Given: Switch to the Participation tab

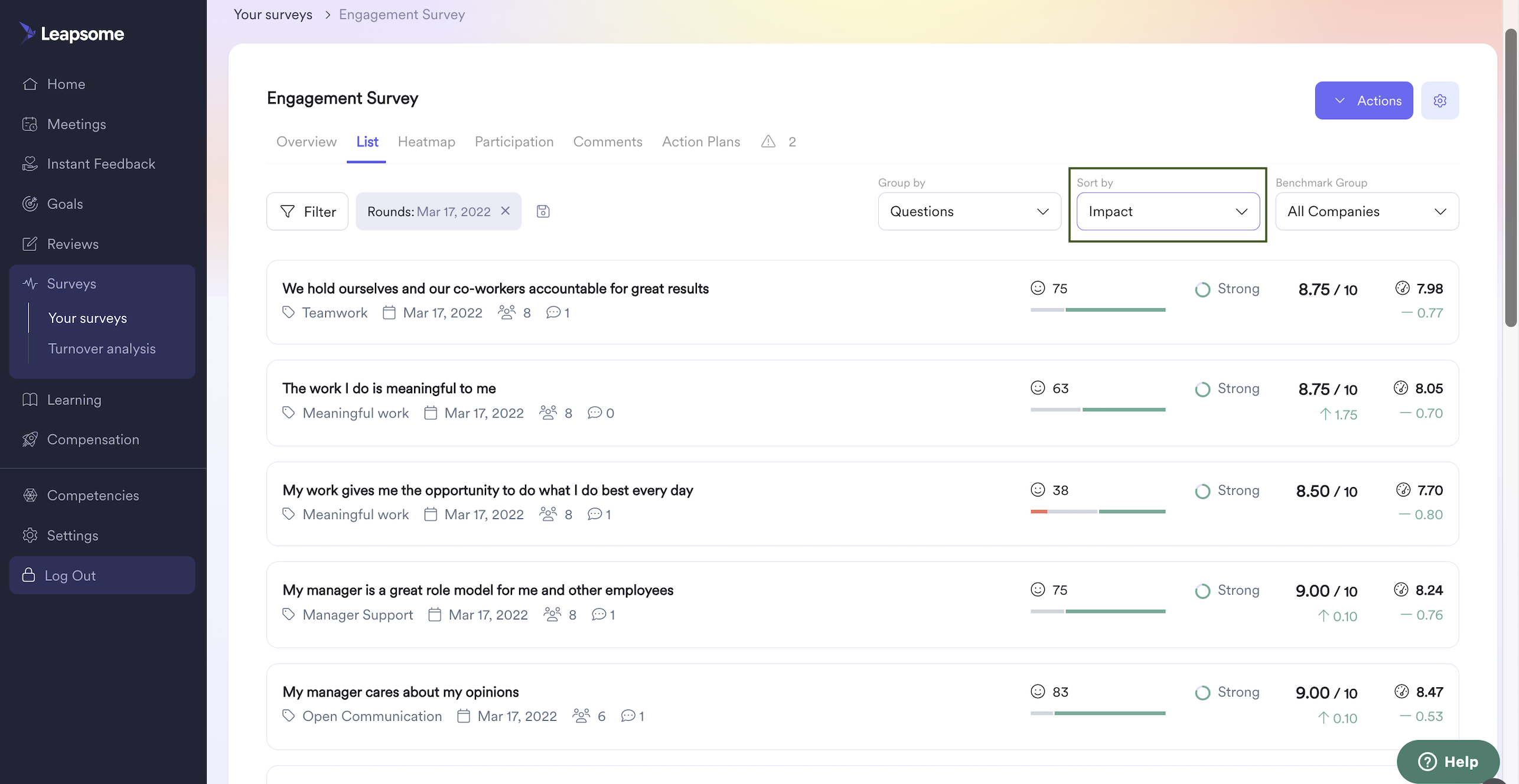Looking at the screenshot, I should (514, 142).
